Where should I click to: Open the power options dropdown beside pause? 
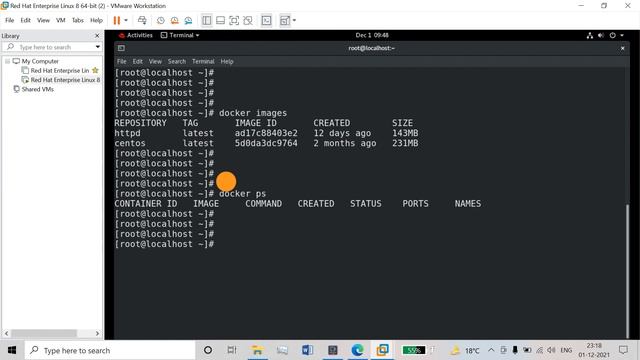(x=126, y=20)
